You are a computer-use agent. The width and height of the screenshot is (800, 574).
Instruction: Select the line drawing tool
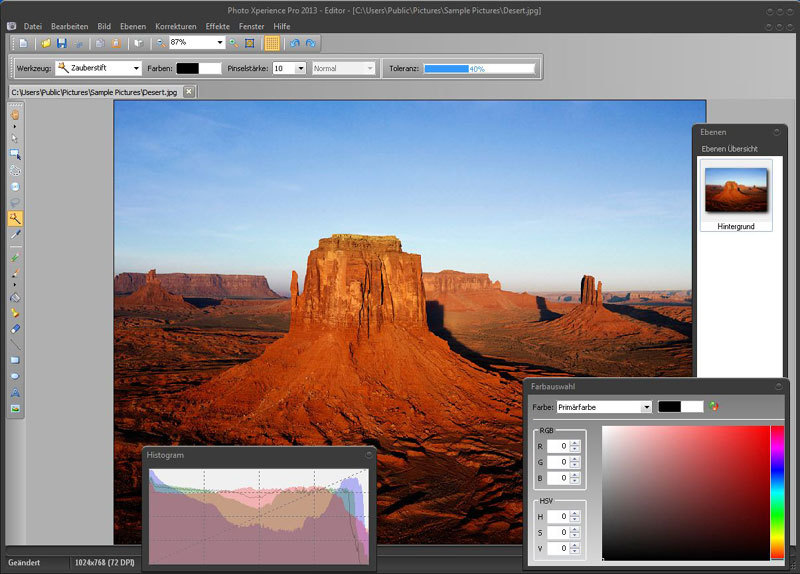point(15,345)
